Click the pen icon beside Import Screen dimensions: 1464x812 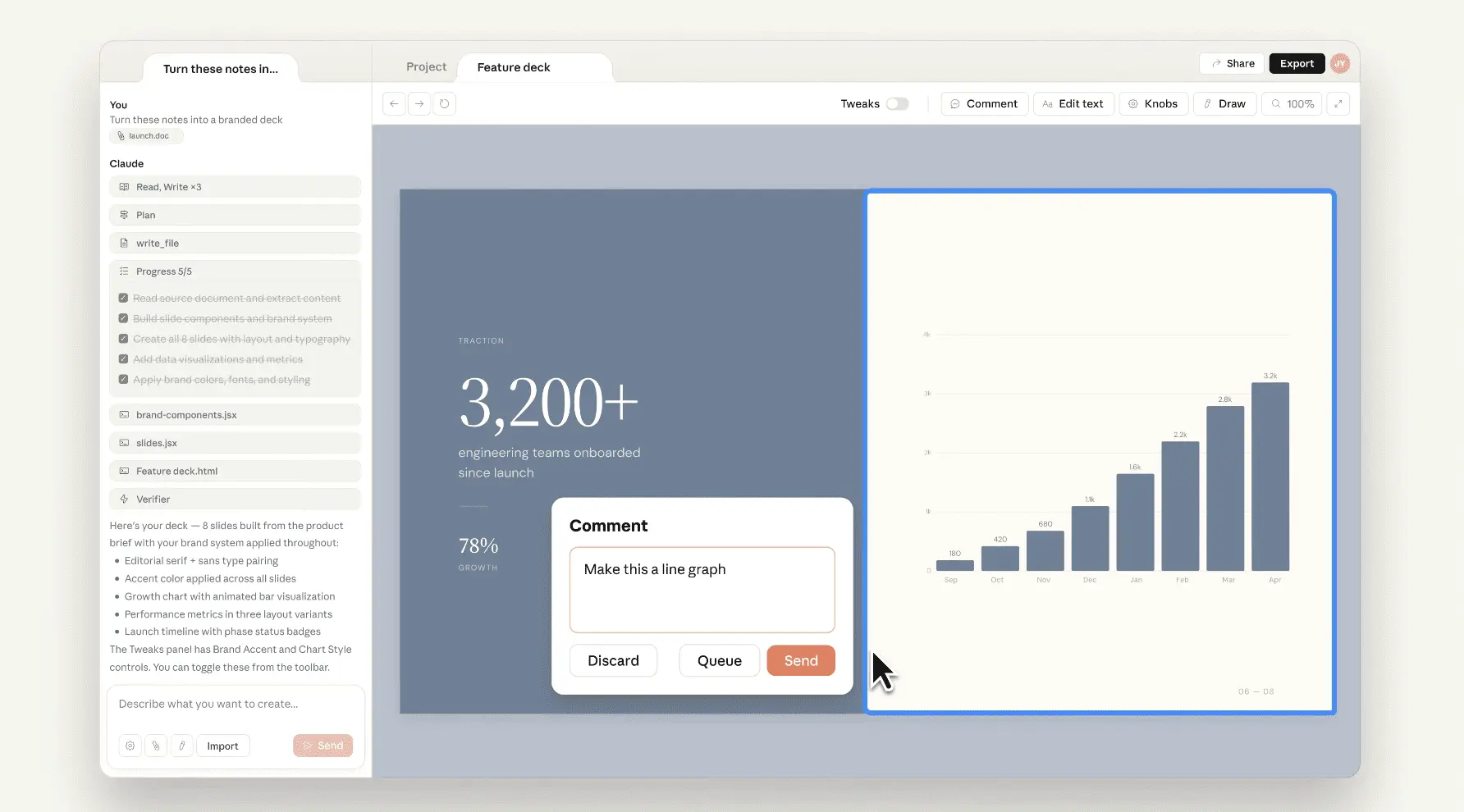pos(182,746)
